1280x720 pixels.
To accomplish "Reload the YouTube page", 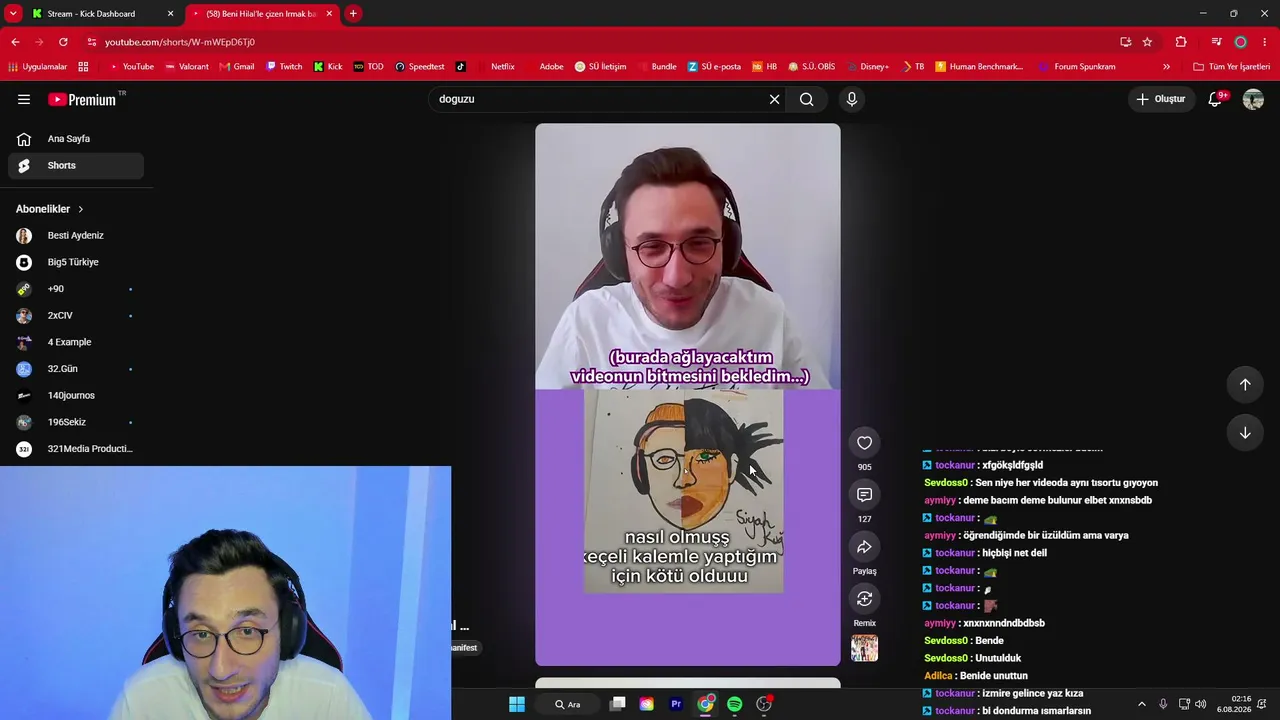I will coord(63,42).
